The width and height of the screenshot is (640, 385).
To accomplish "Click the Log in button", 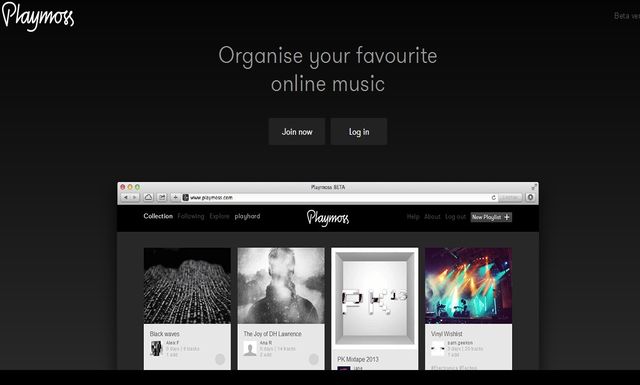I will click(x=359, y=131).
